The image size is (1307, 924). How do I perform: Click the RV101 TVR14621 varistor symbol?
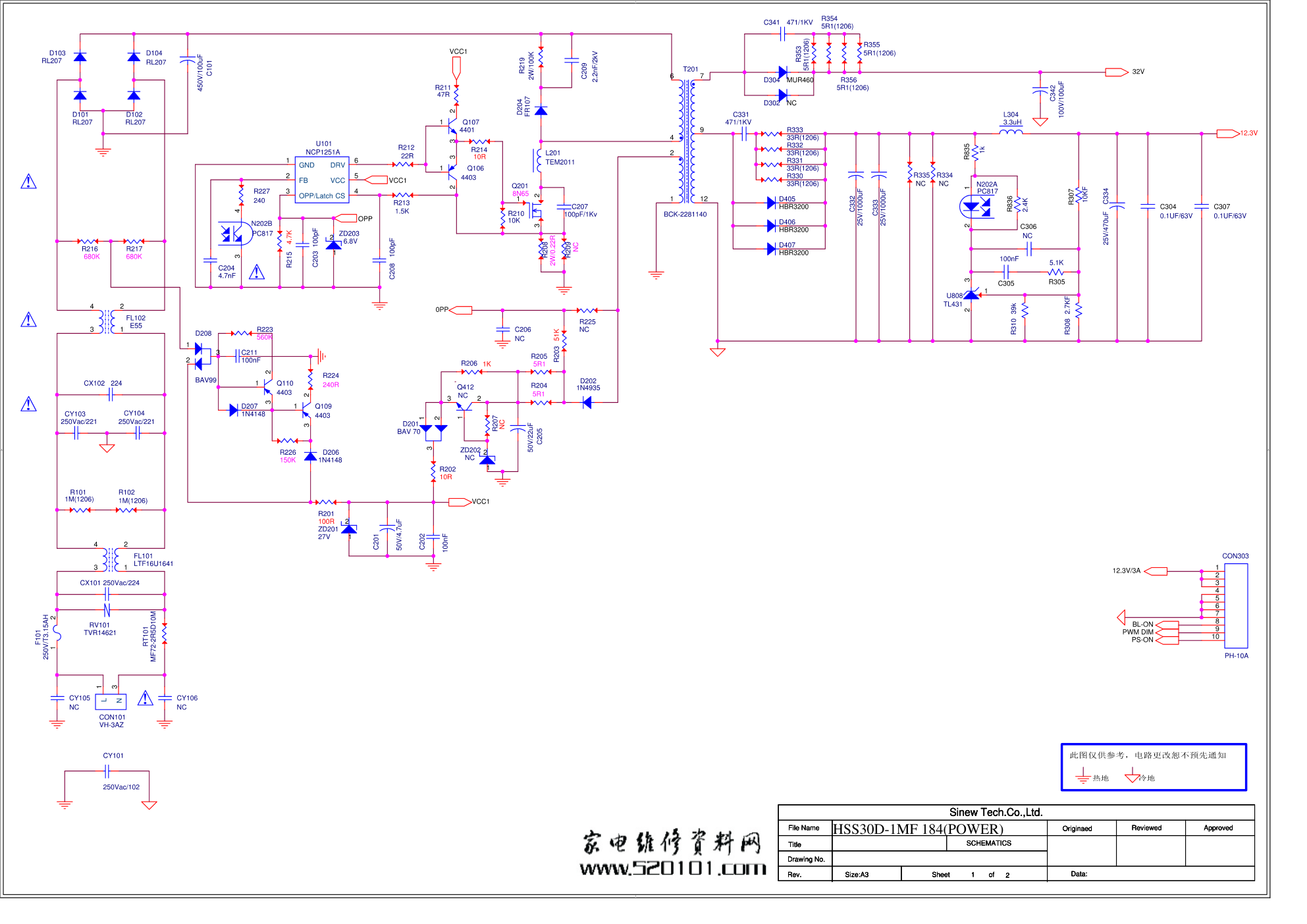click(x=107, y=610)
